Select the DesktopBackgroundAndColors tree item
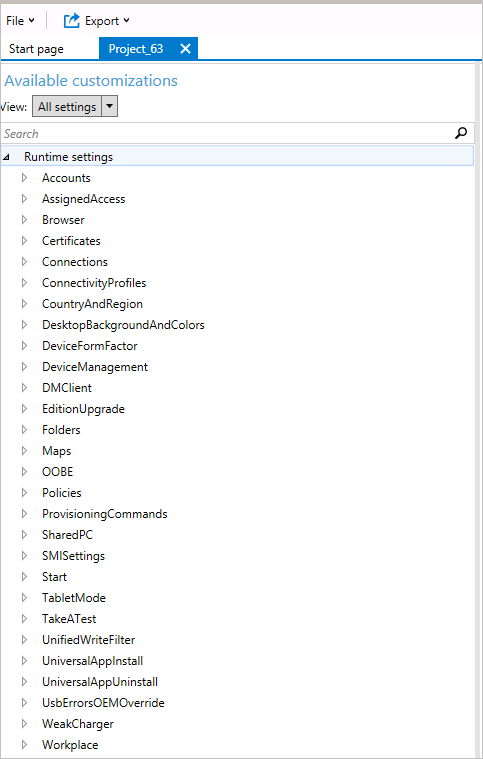This screenshot has height=759, width=483. 123,325
